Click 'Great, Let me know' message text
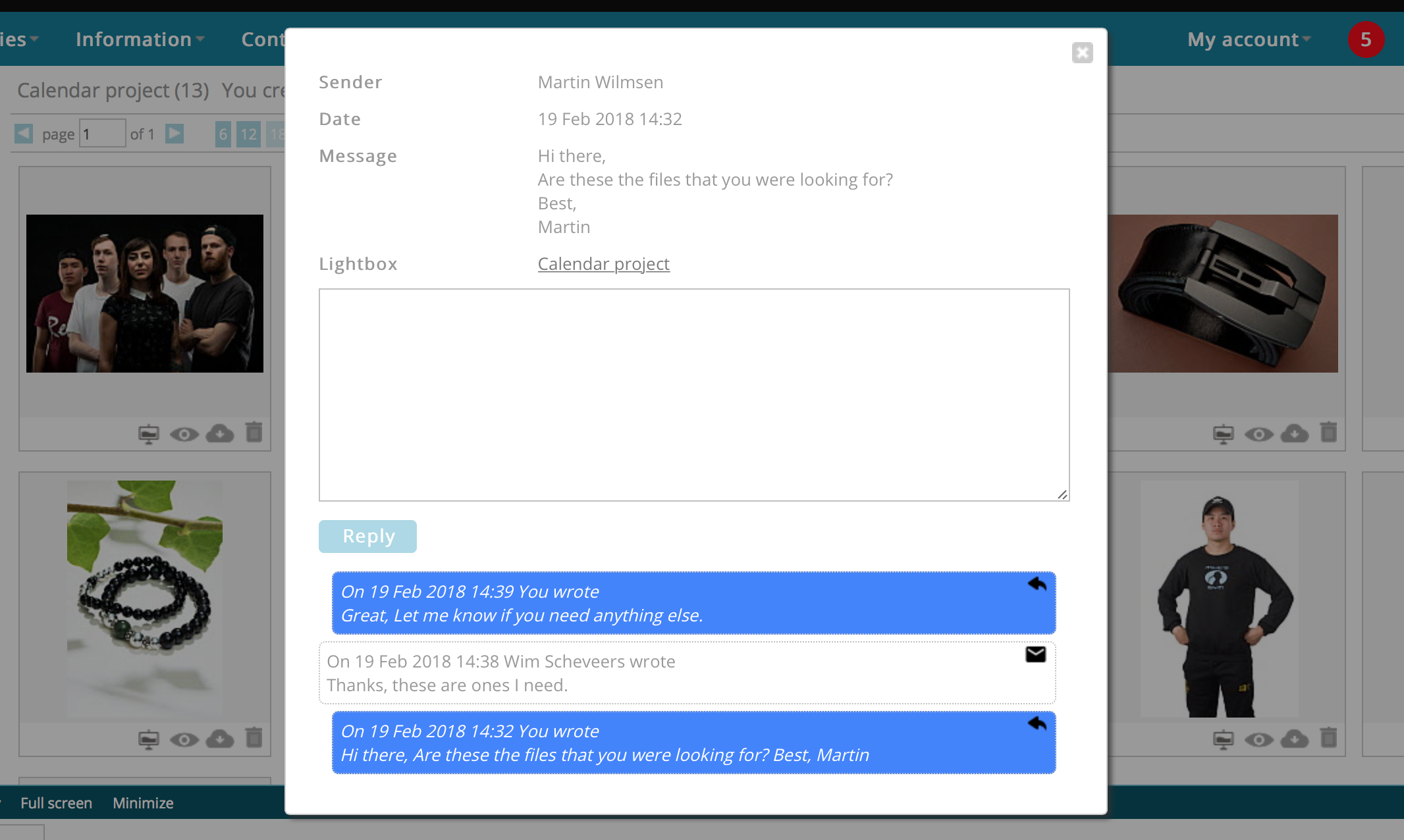Screen dimensions: 1404x840 [522, 616]
